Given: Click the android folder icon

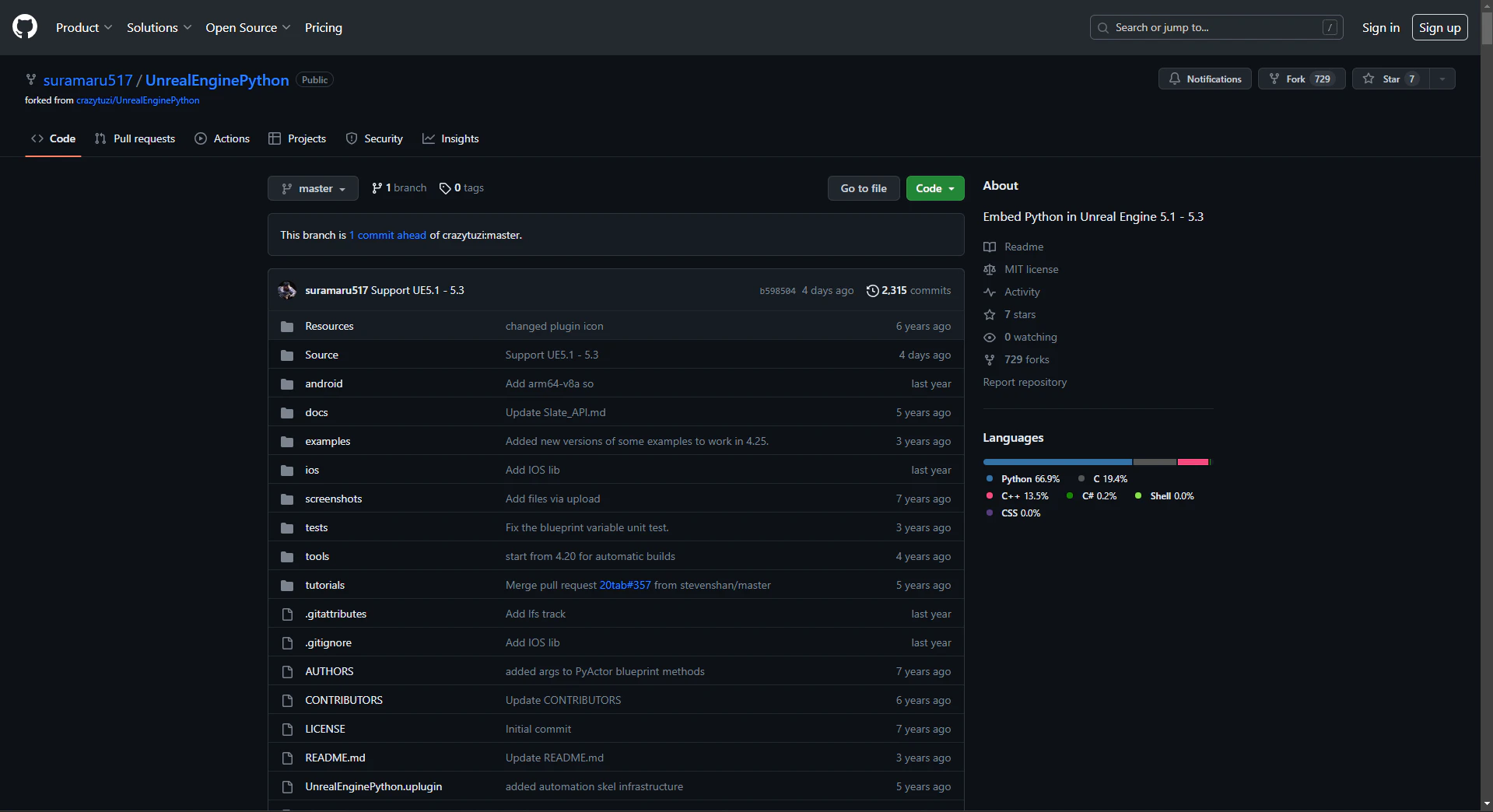Looking at the screenshot, I should point(287,384).
